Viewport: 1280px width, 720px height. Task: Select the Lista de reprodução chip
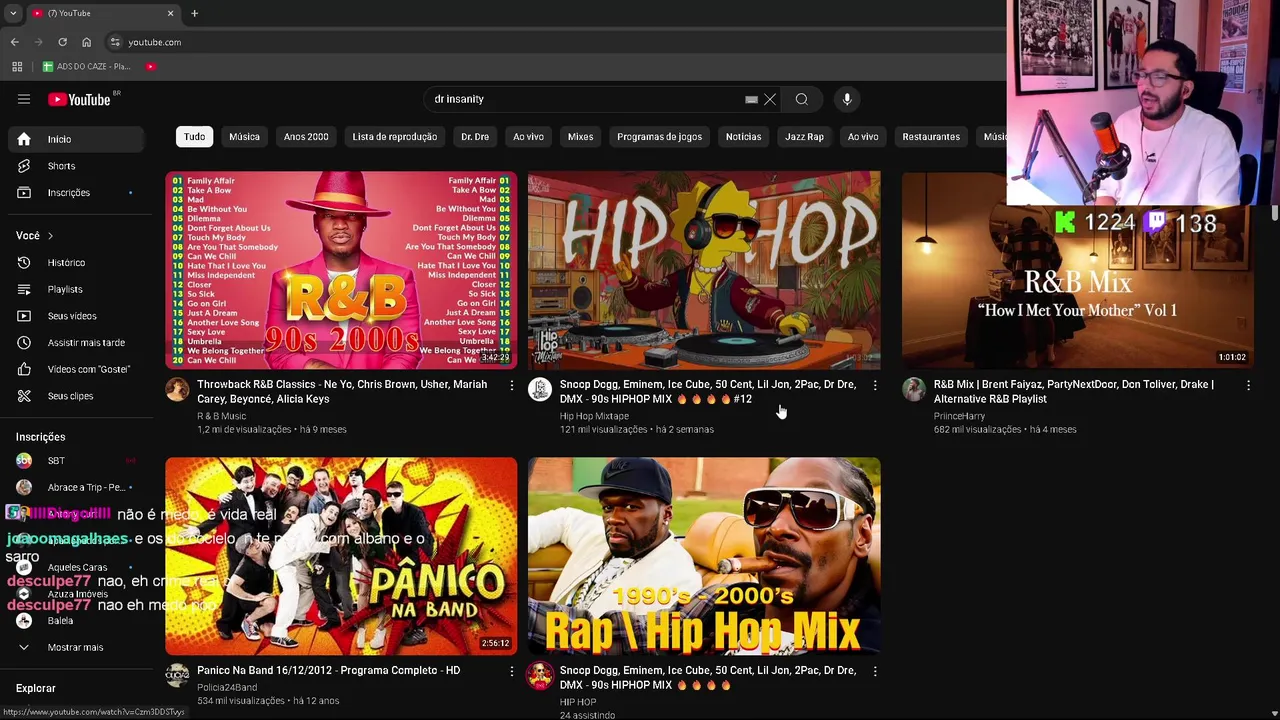(395, 137)
